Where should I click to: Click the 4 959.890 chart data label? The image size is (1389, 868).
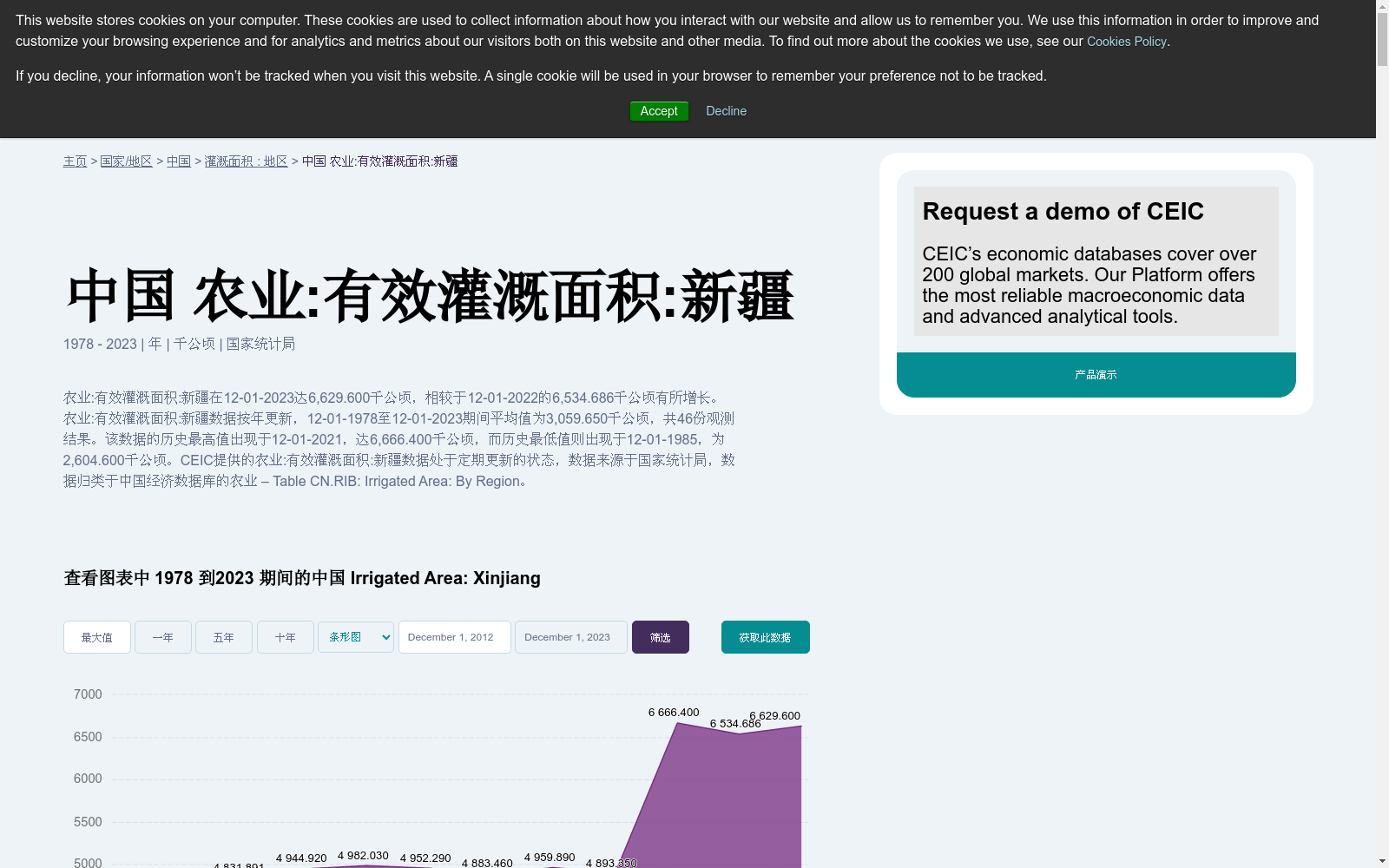(x=550, y=858)
